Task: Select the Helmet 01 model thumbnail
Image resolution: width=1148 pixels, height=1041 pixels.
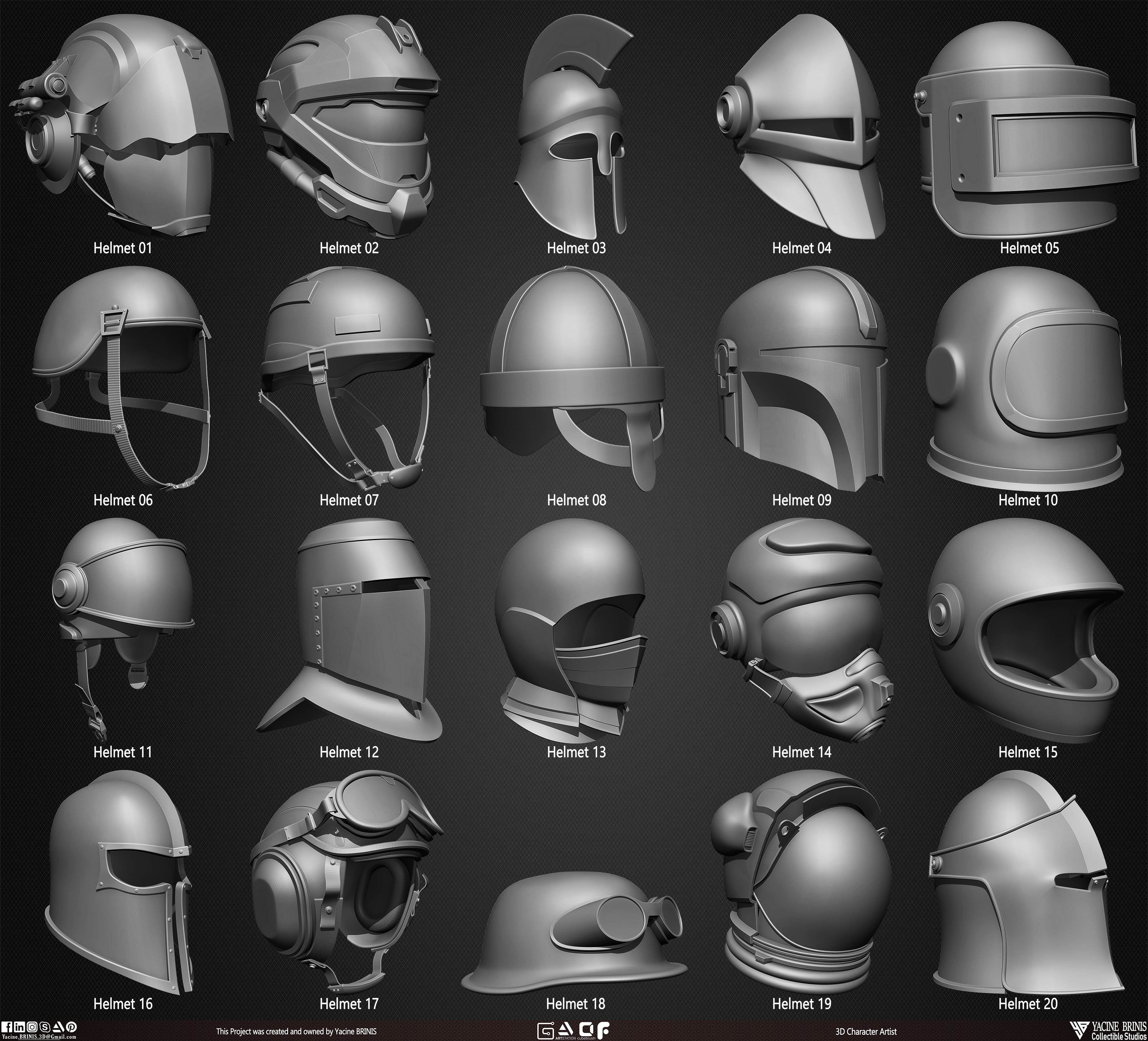Action: point(121,125)
